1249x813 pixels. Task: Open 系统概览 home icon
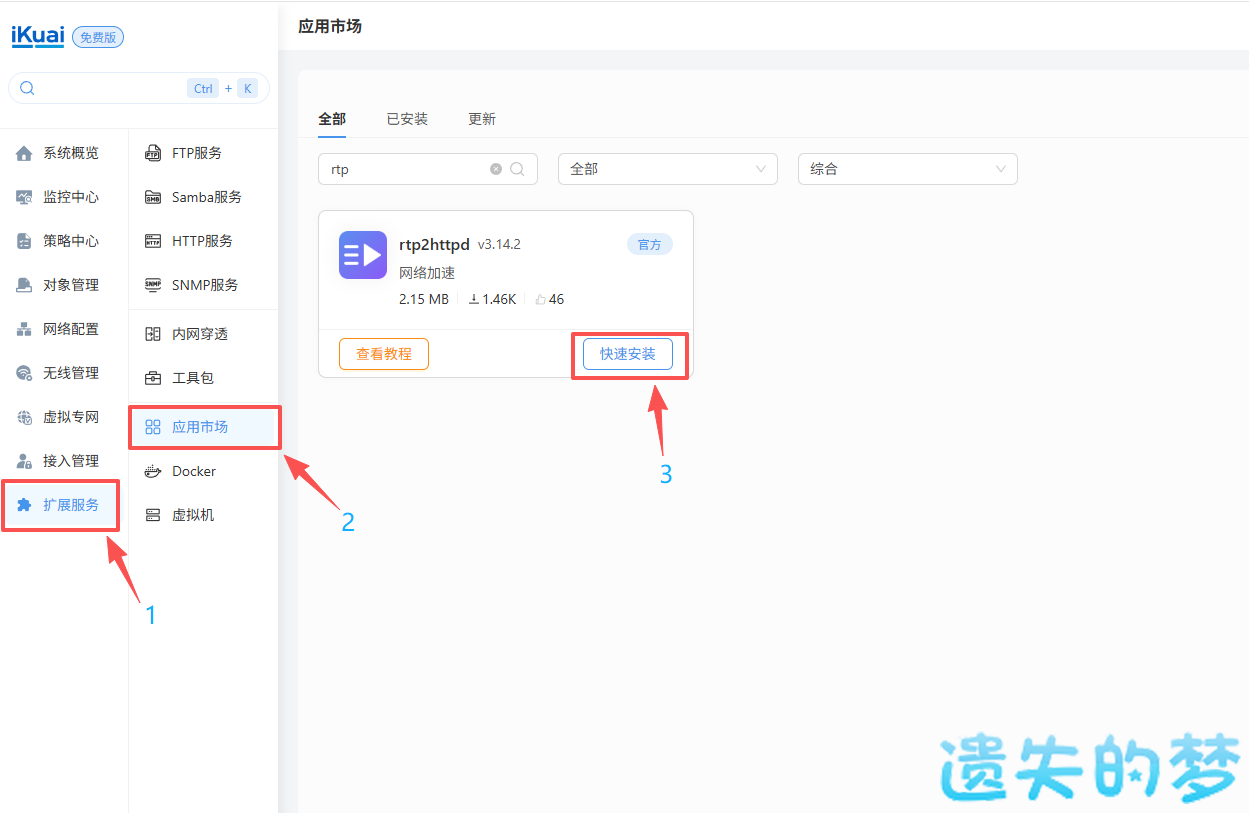pyautogui.click(x=24, y=153)
